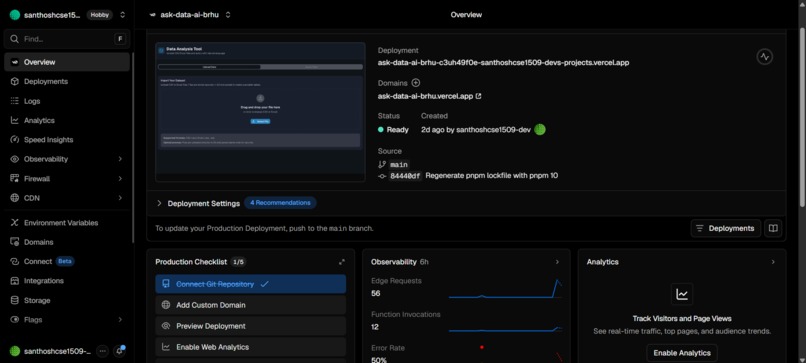Select Preview Deployment checklist item
Viewport: 806px width, 363px height.
[x=250, y=326]
